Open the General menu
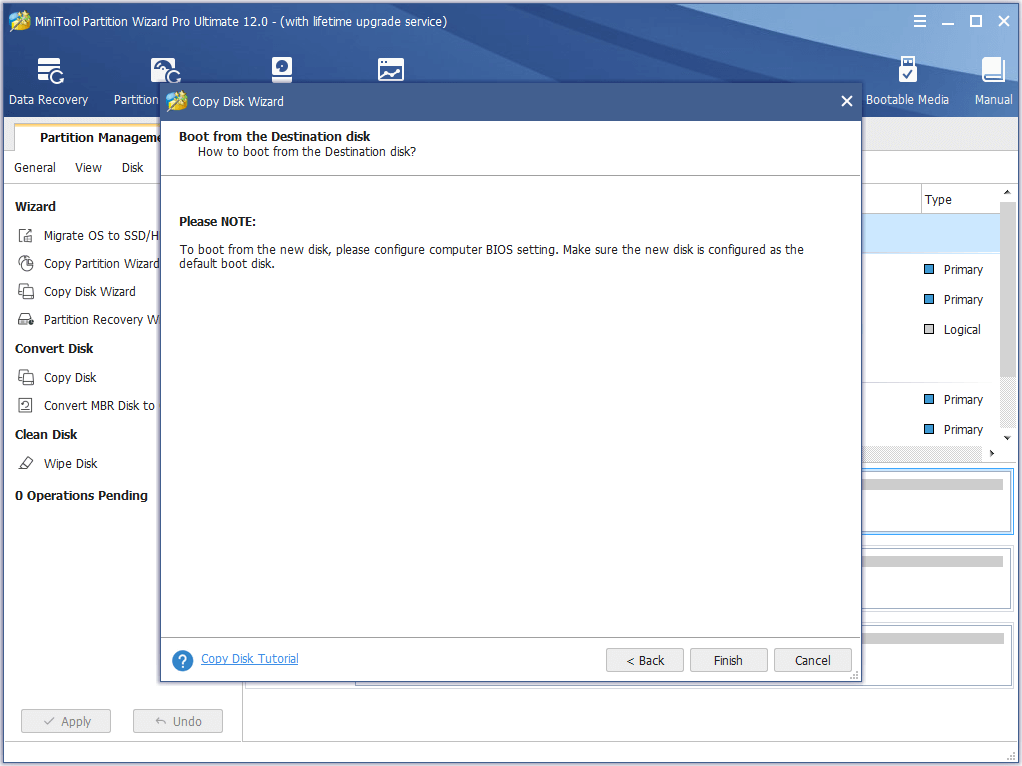Image resolution: width=1022 pixels, height=766 pixels. 35,168
